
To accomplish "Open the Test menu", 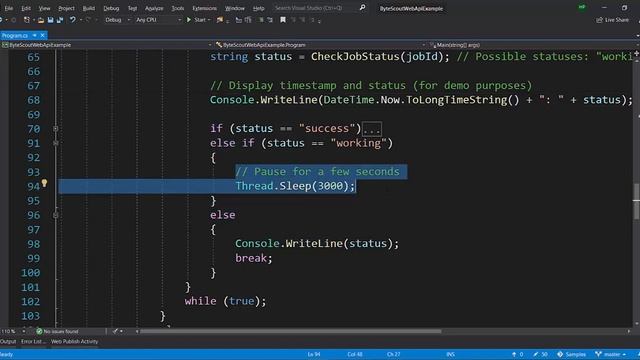I will click(x=132, y=8).
